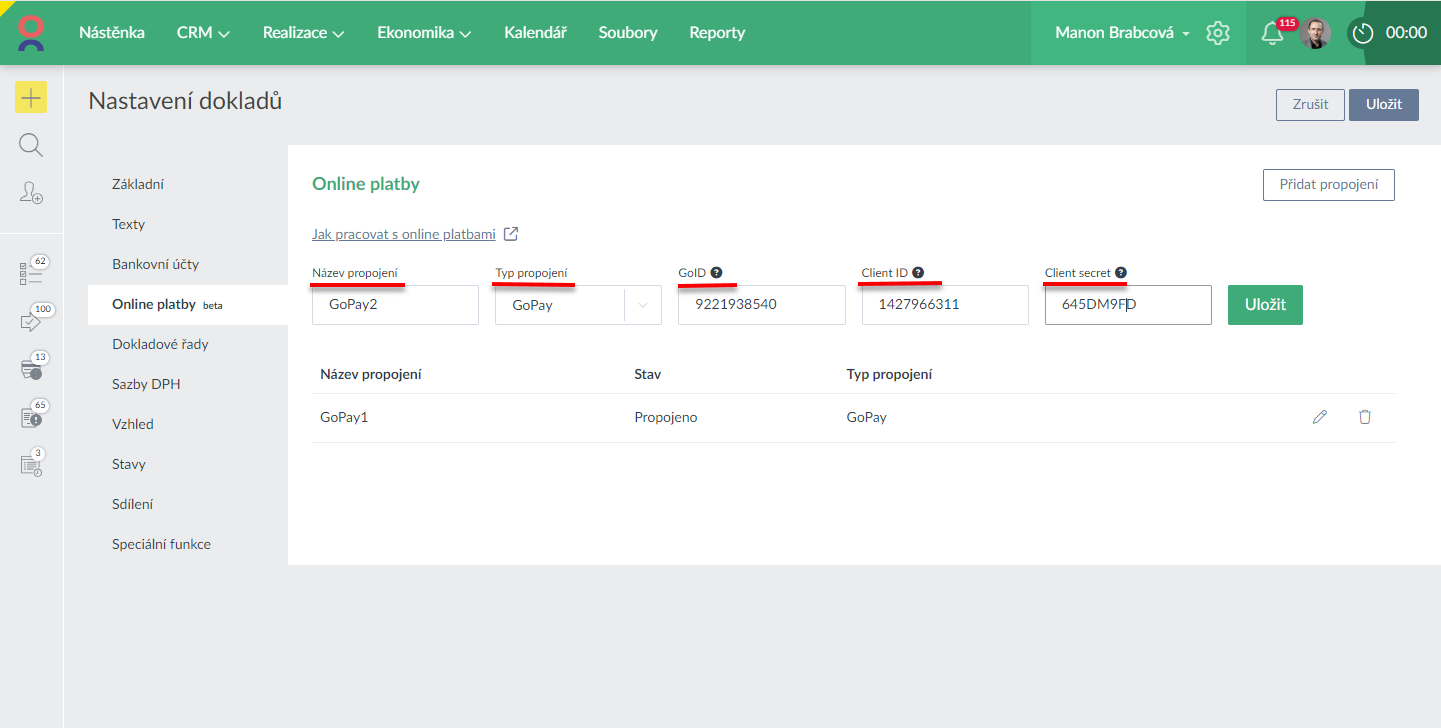Open Manon Brabcová user dropdown
1441x728 pixels.
(x=1122, y=33)
